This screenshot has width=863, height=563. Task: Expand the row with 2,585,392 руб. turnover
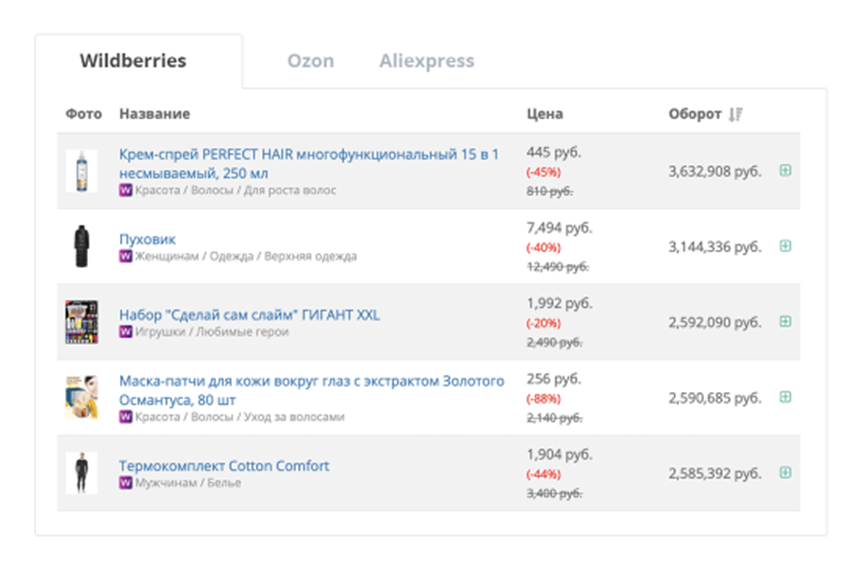coord(785,472)
